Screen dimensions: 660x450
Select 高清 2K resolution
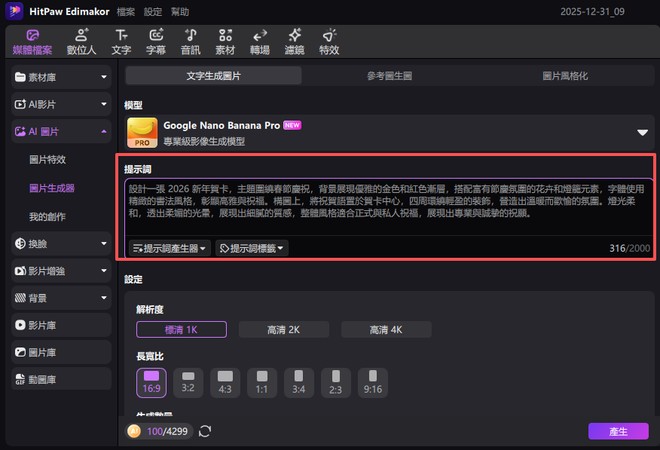coord(284,330)
